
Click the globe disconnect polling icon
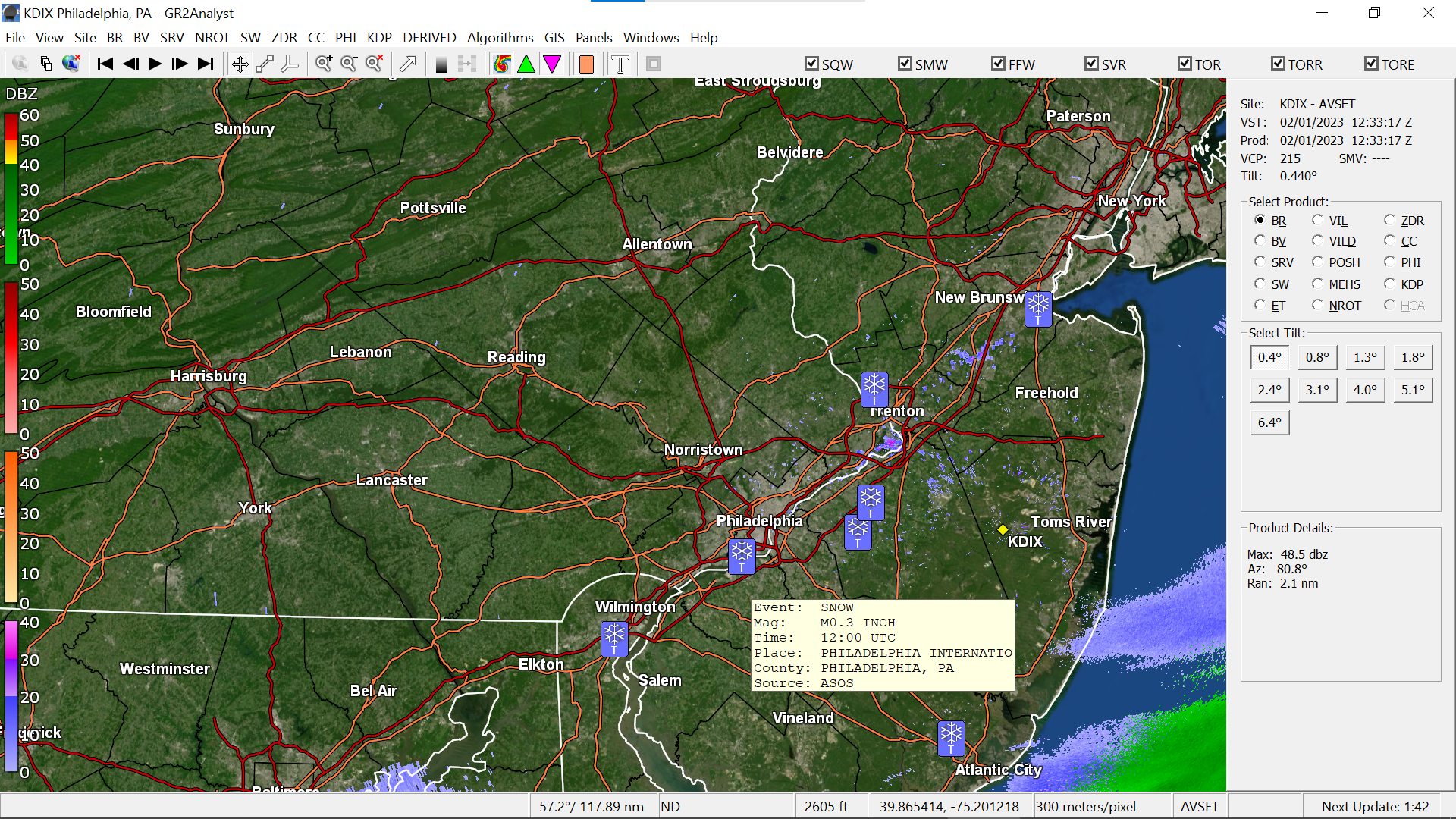point(71,64)
